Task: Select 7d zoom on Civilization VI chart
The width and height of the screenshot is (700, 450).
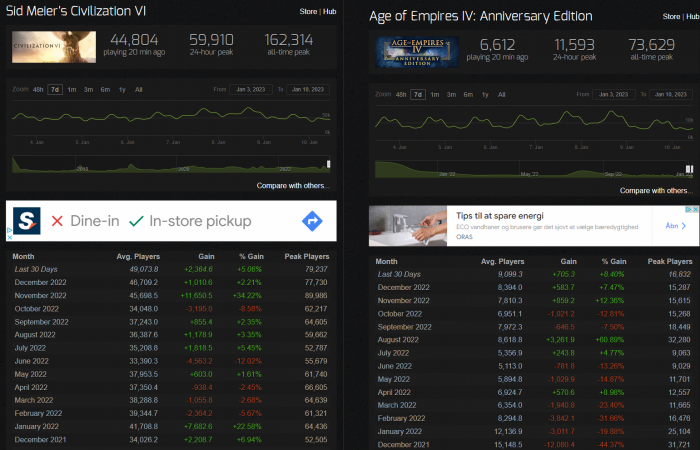Action: 55,90
